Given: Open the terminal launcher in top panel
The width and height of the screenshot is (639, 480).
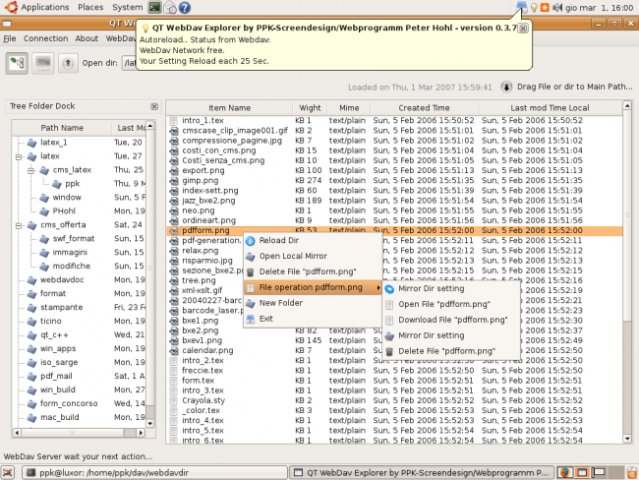Looking at the screenshot, I should (x=155, y=7).
